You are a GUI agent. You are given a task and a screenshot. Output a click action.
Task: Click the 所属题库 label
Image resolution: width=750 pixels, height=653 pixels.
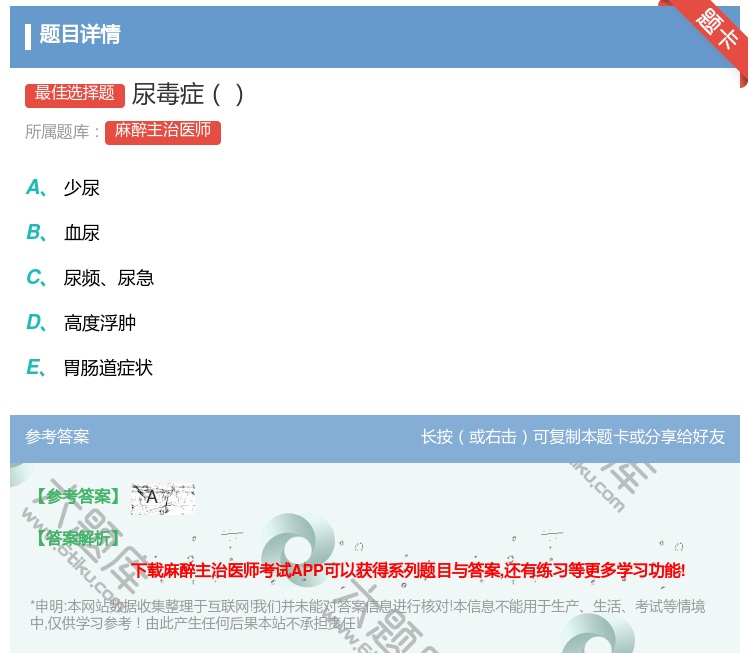coord(62,132)
